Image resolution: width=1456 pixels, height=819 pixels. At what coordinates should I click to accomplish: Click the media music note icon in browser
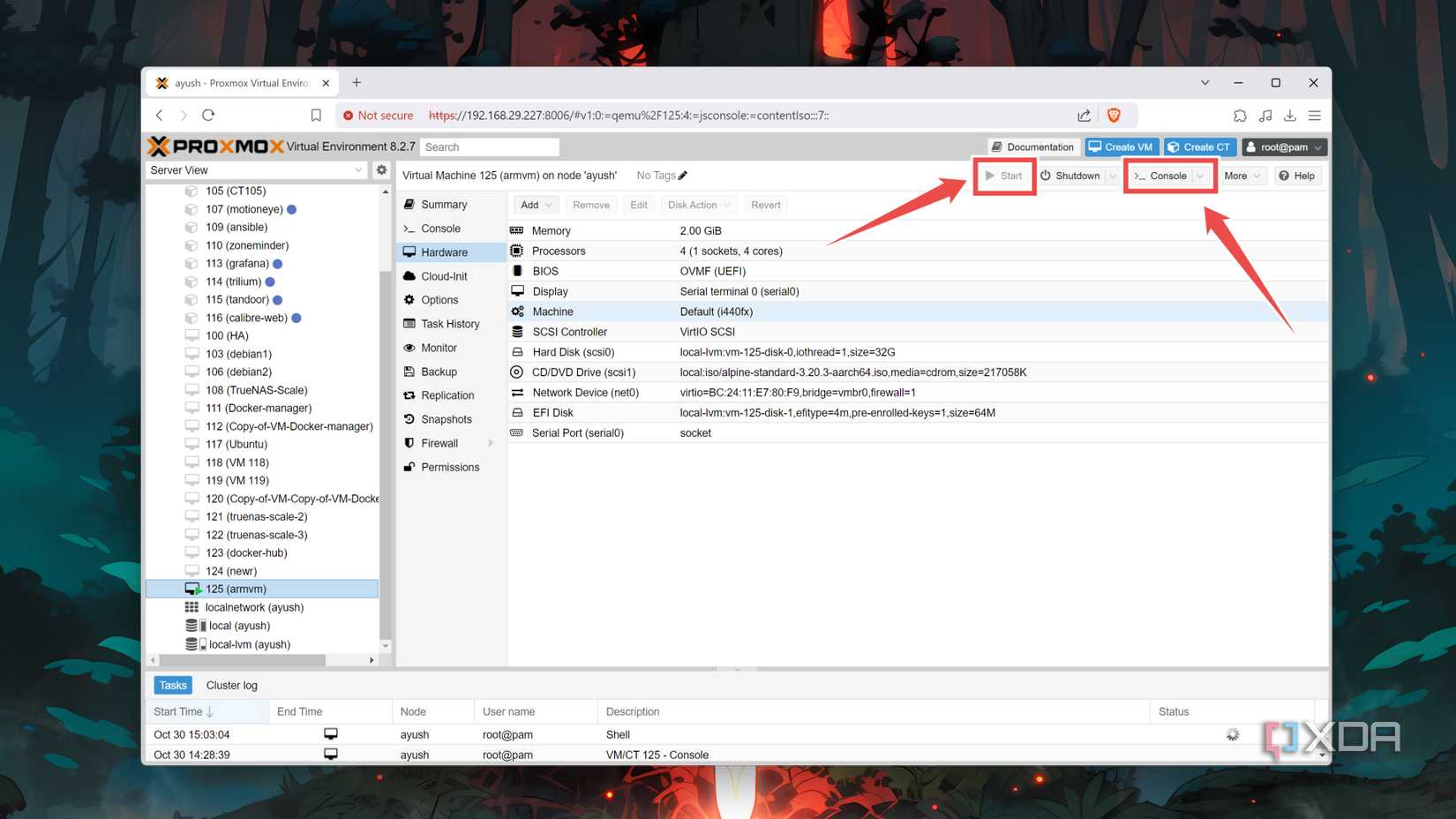pyautogui.click(x=1265, y=116)
